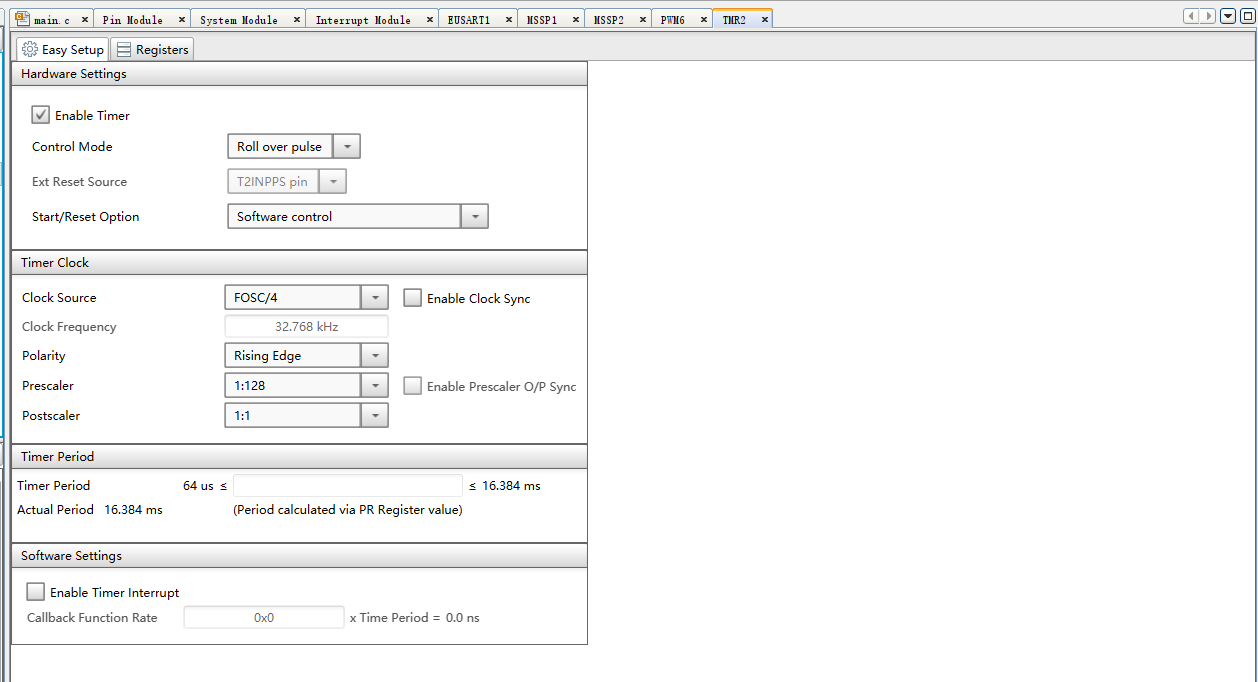
Task: Click the Timer Period input field
Action: tap(348, 486)
